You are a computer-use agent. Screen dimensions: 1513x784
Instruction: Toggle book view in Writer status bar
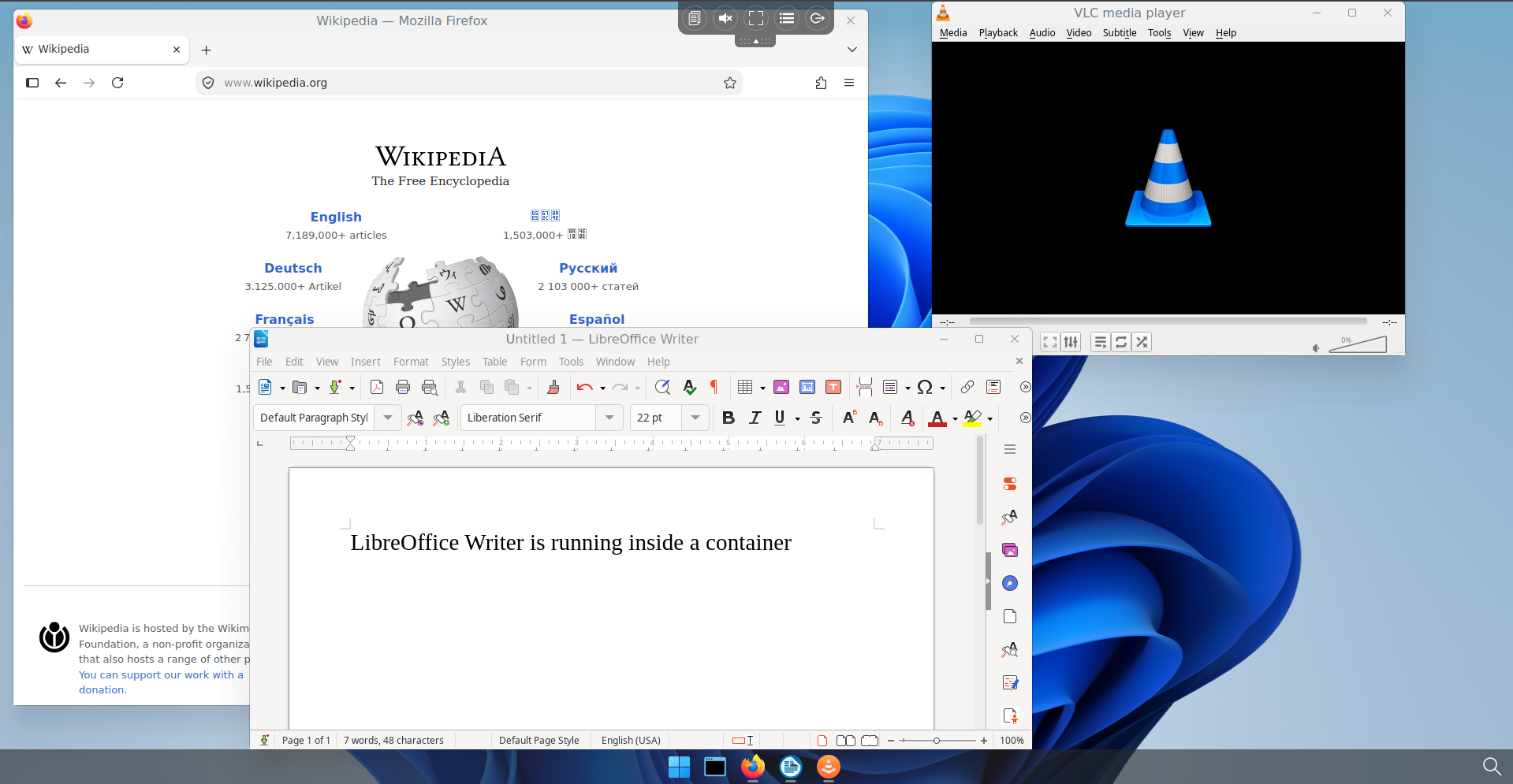click(x=870, y=741)
